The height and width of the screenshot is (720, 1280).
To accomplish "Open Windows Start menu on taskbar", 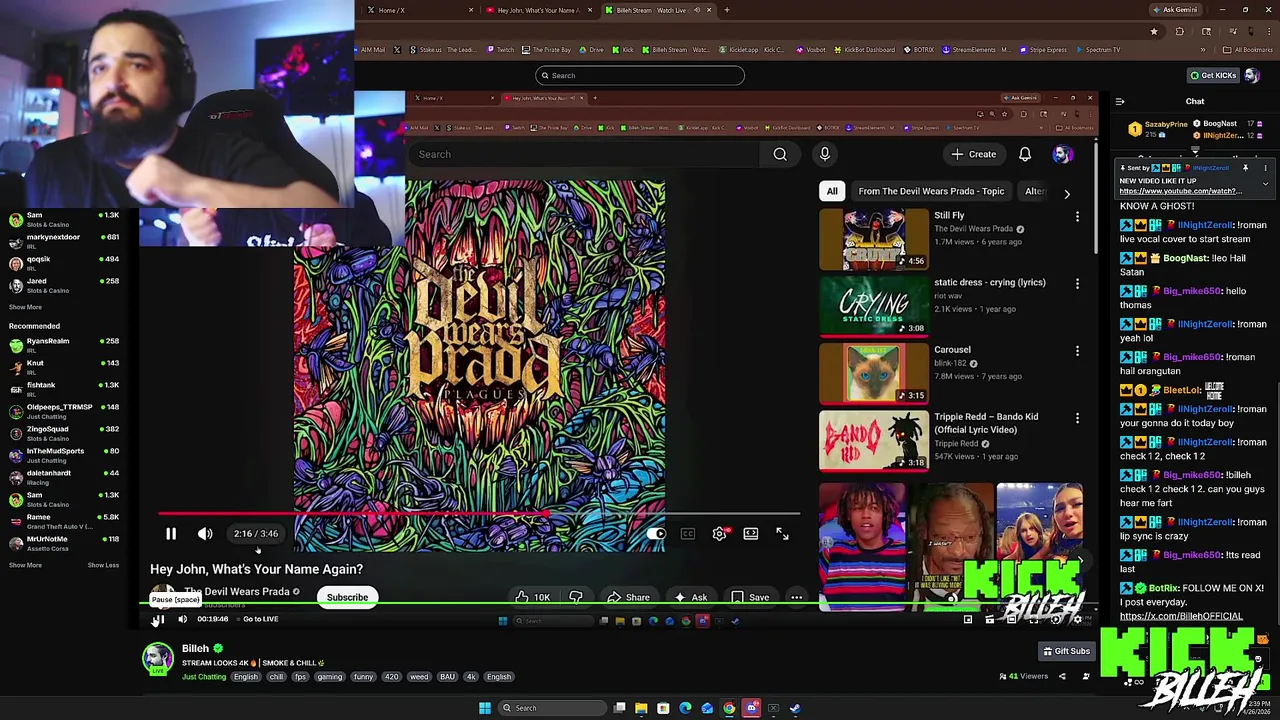I will click(x=485, y=708).
